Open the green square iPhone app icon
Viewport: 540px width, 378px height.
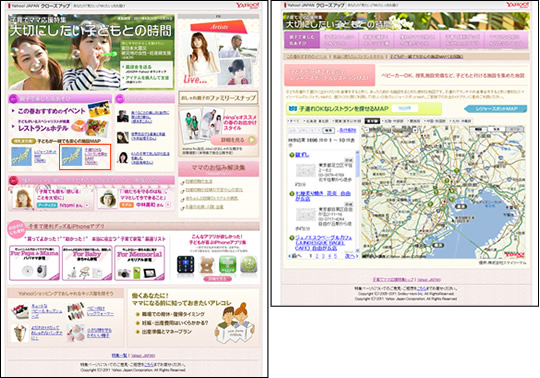point(228,265)
